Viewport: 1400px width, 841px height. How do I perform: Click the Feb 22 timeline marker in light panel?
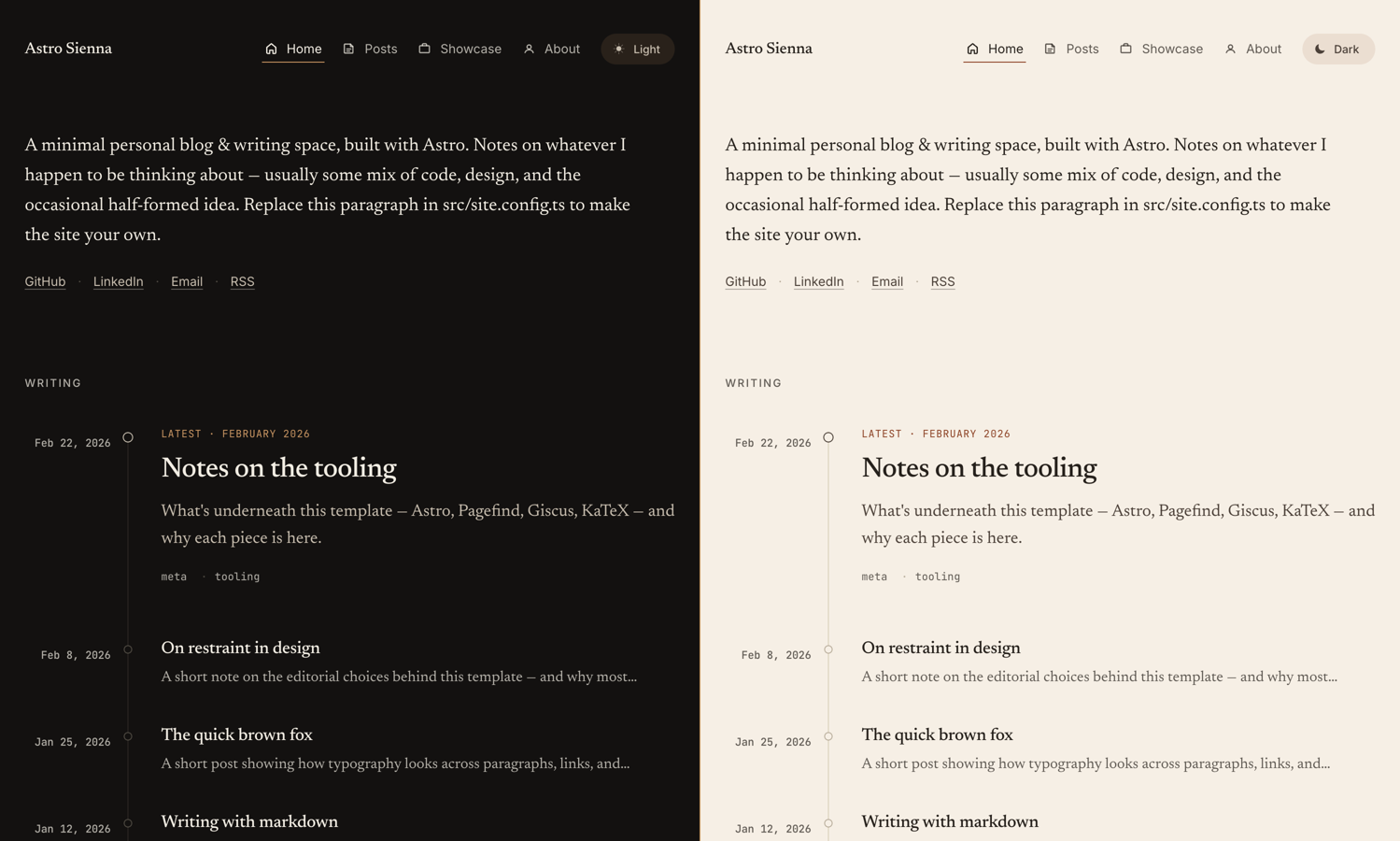[x=828, y=437]
